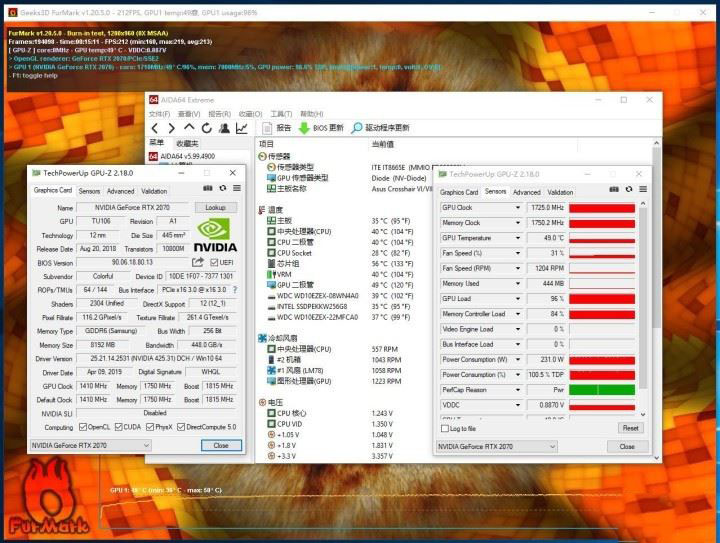Click 驱动程序更新 driver update search icon
The height and width of the screenshot is (543, 720).
point(356,128)
